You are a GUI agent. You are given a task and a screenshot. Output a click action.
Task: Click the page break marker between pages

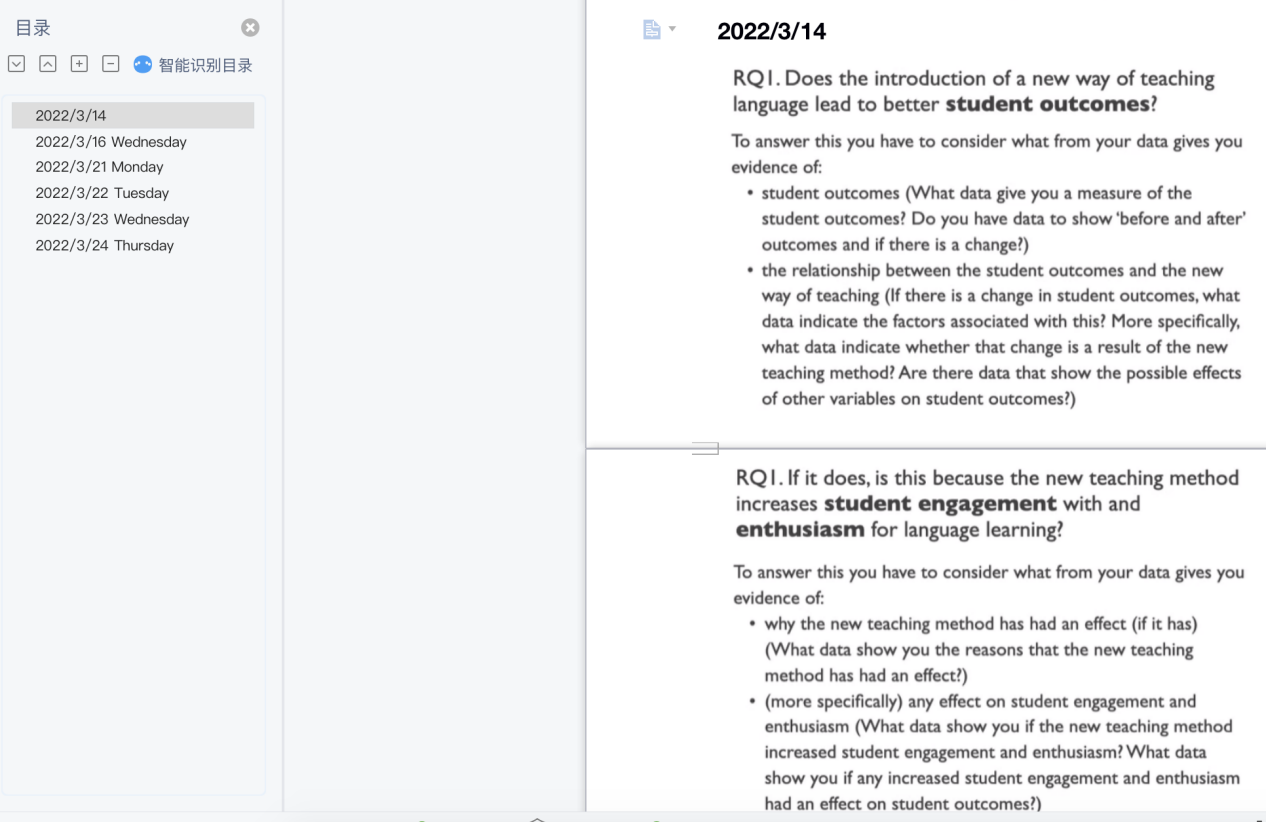click(705, 449)
